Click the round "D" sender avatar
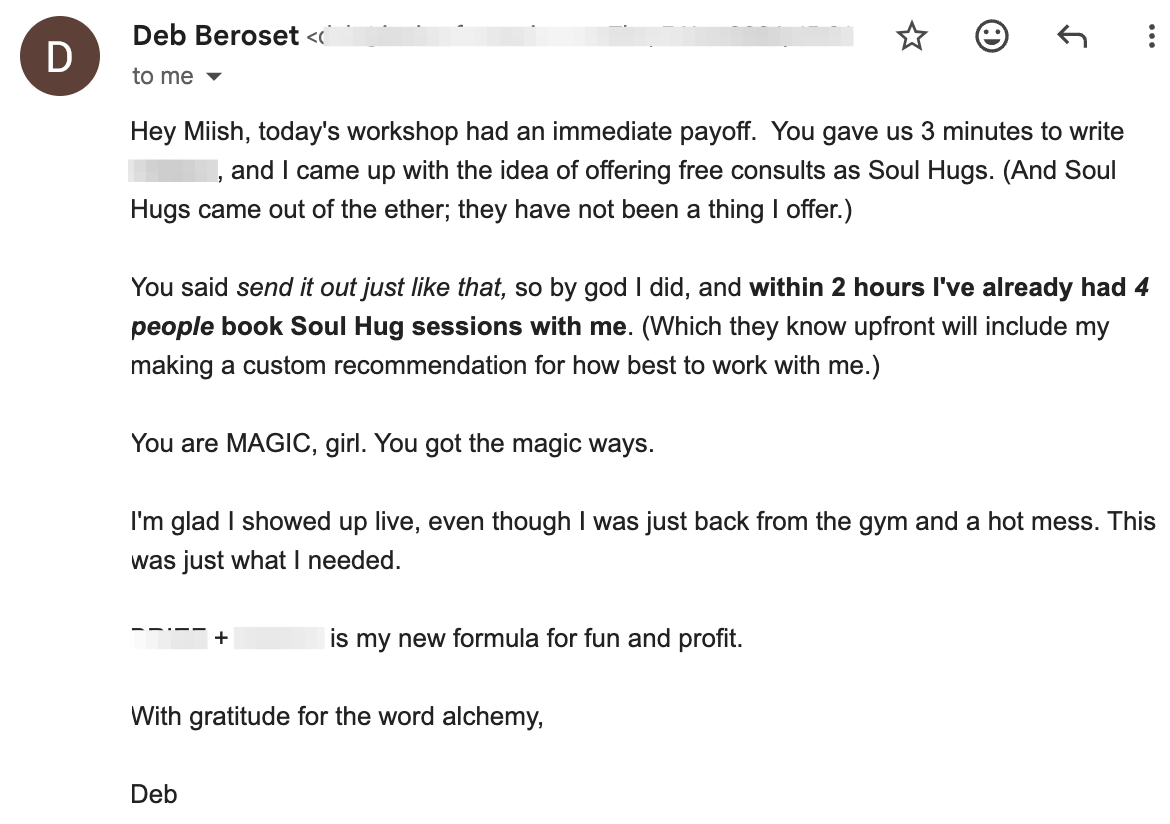Screen dimensions: 1170x824 point(60,56)
